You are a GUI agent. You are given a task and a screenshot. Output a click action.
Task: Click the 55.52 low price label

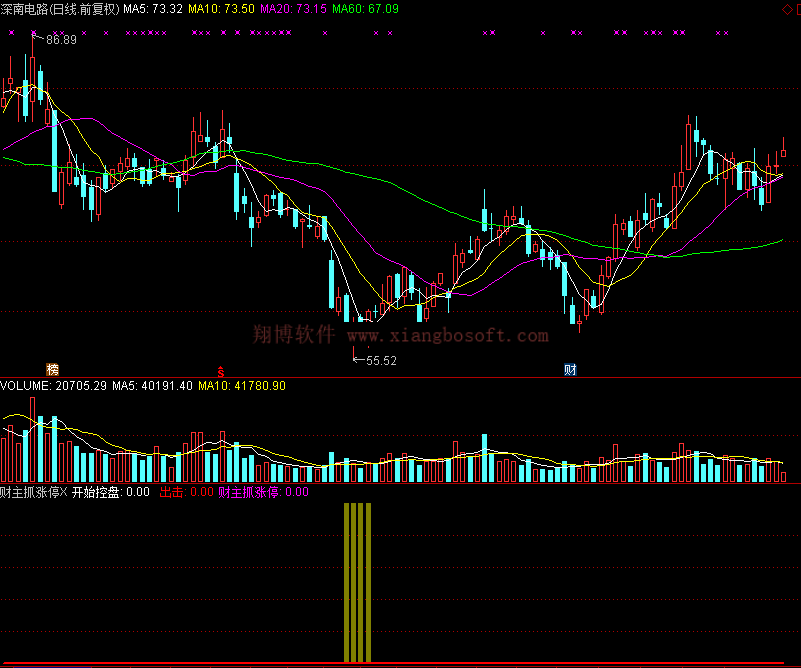tap(381, 361)
